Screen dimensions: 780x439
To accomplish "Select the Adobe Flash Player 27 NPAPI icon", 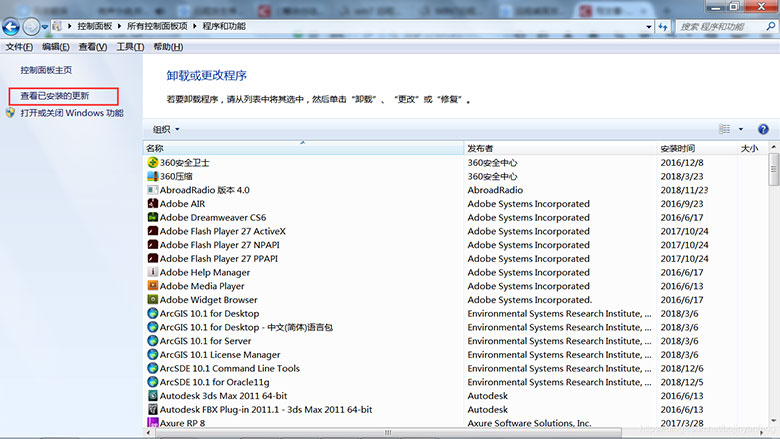I will coord(153,245).
